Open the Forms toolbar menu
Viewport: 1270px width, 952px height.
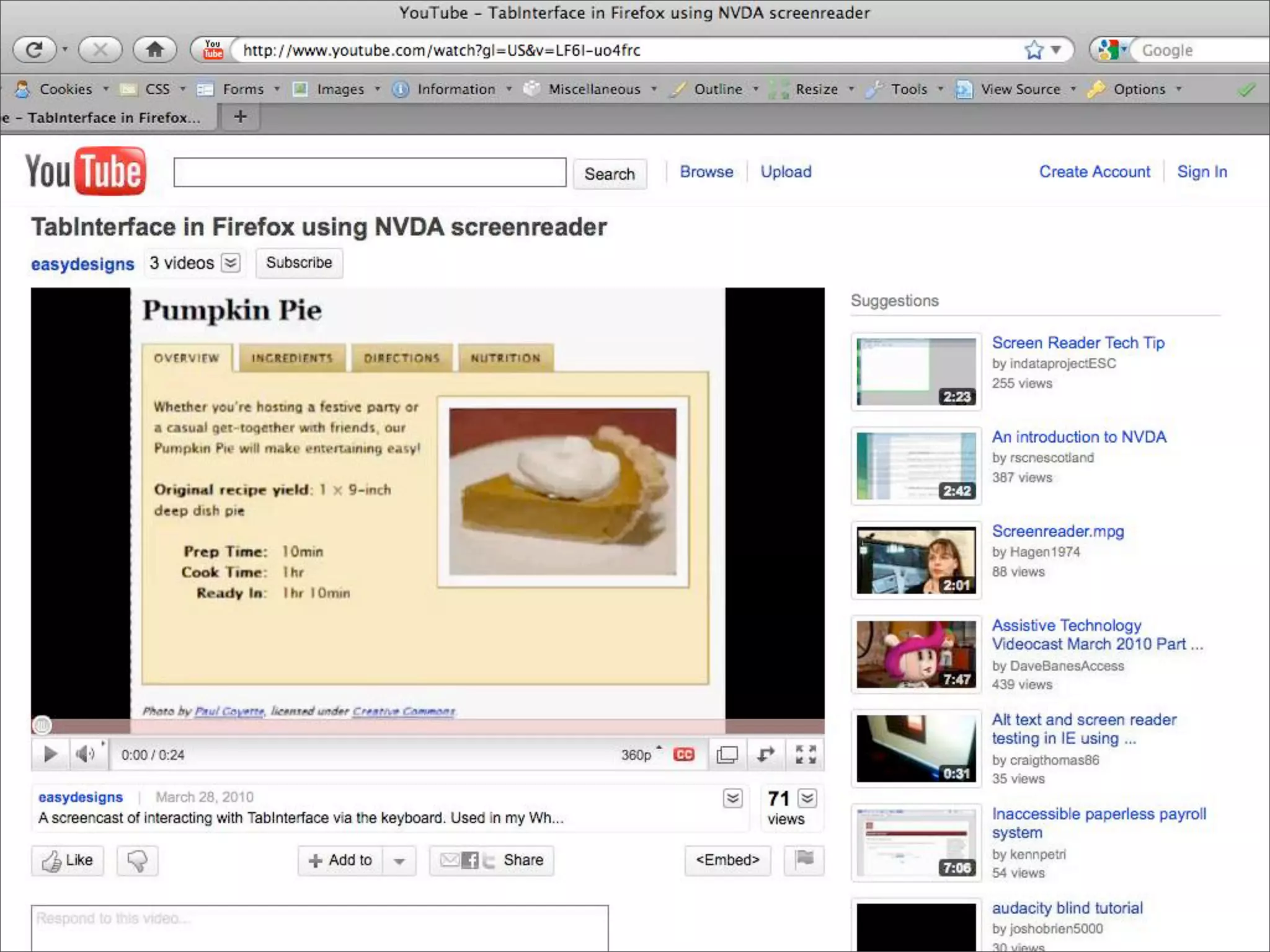pos(242,89)
